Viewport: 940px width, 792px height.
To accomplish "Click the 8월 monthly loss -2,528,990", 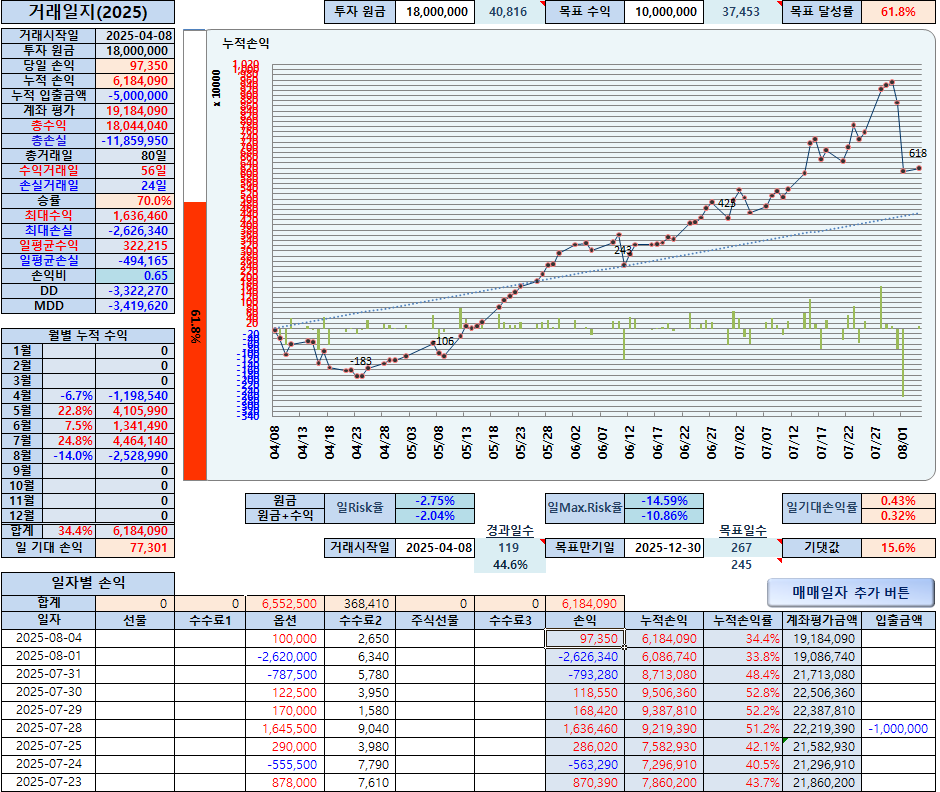I will click(x=135, y=456).
